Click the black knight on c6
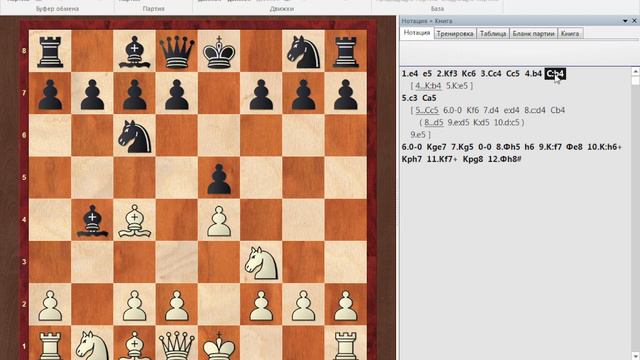 click(135, 136)
